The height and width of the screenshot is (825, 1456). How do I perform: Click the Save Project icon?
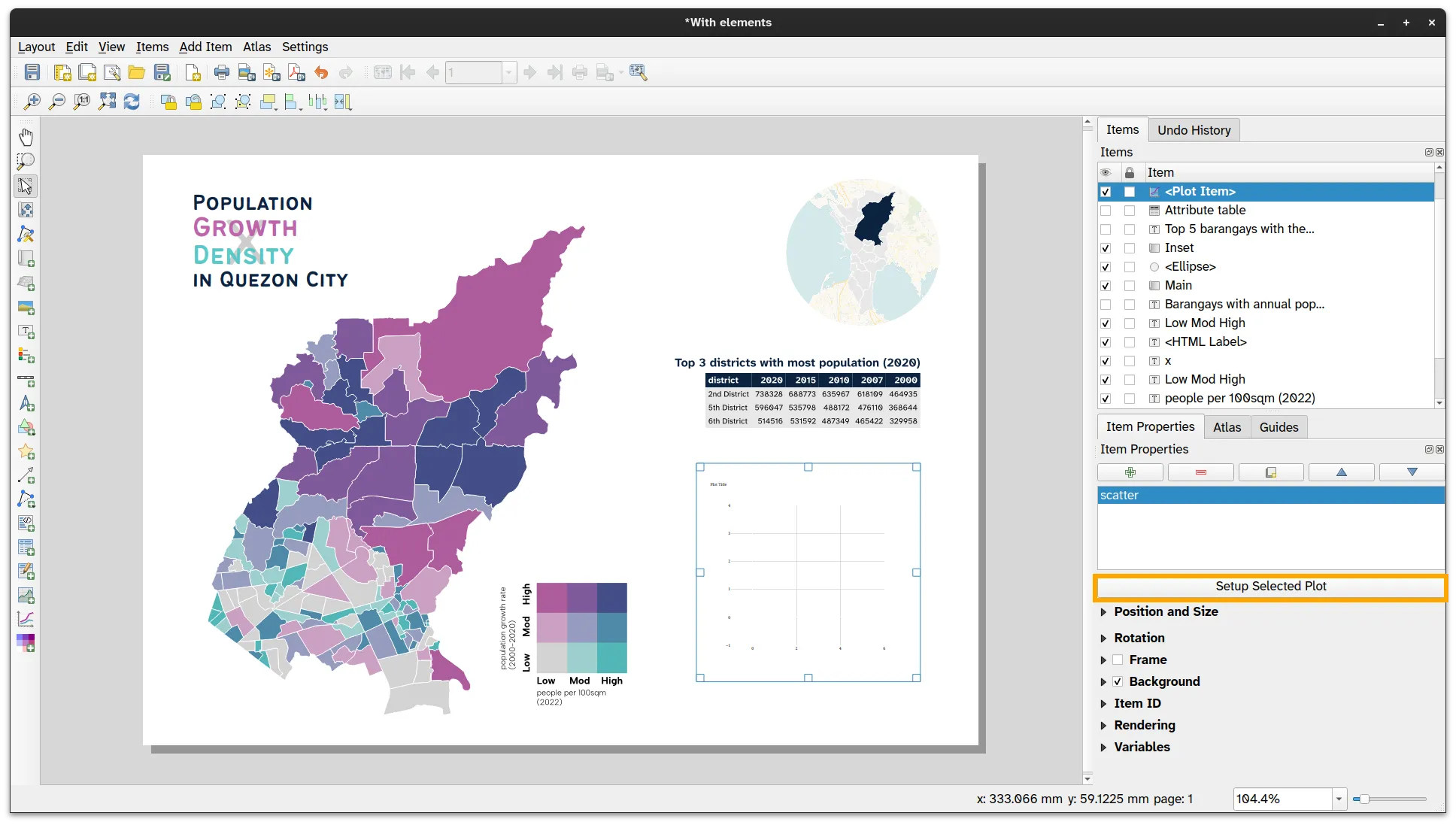pos(32,72)
